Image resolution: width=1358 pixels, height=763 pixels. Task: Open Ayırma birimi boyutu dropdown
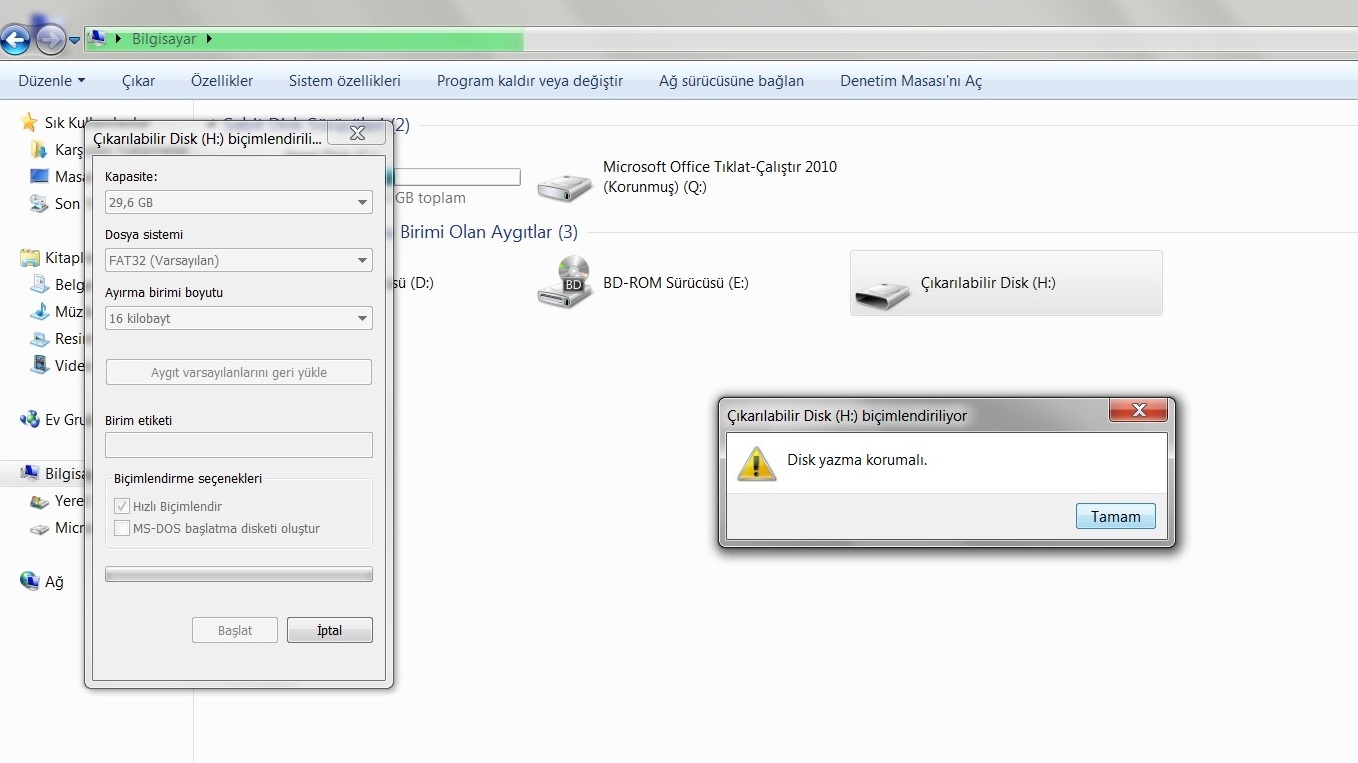click(239, 318)
